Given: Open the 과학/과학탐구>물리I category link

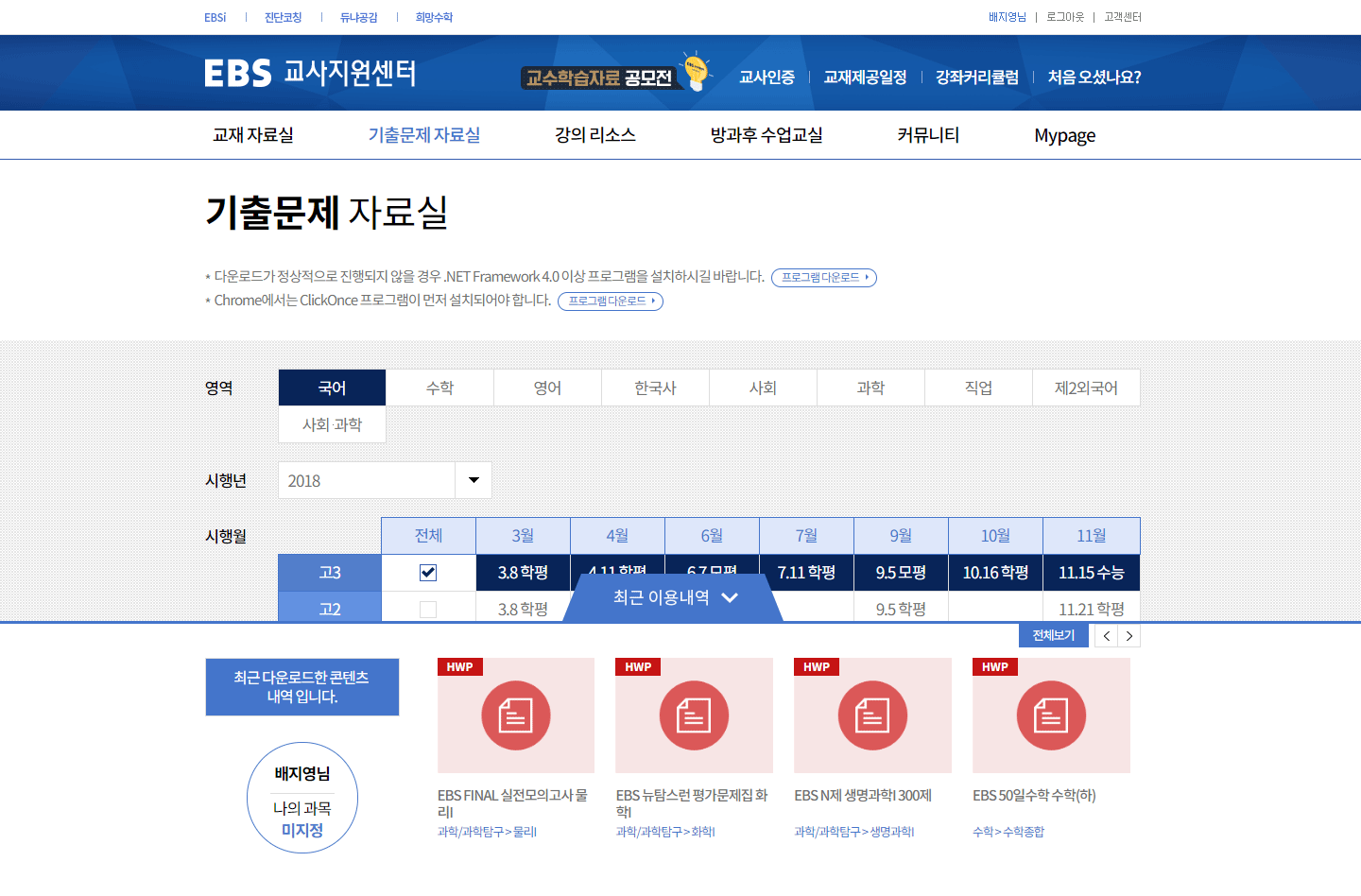Looking at the screenshot, I should click(x=487, y=832).
